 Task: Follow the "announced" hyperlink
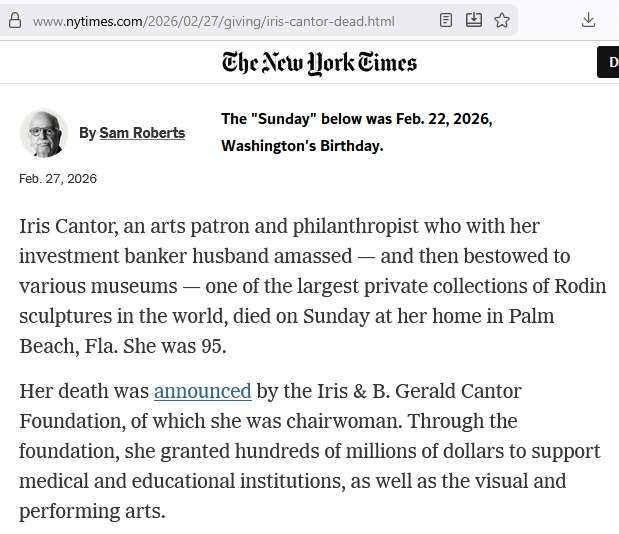coord(202,390)
